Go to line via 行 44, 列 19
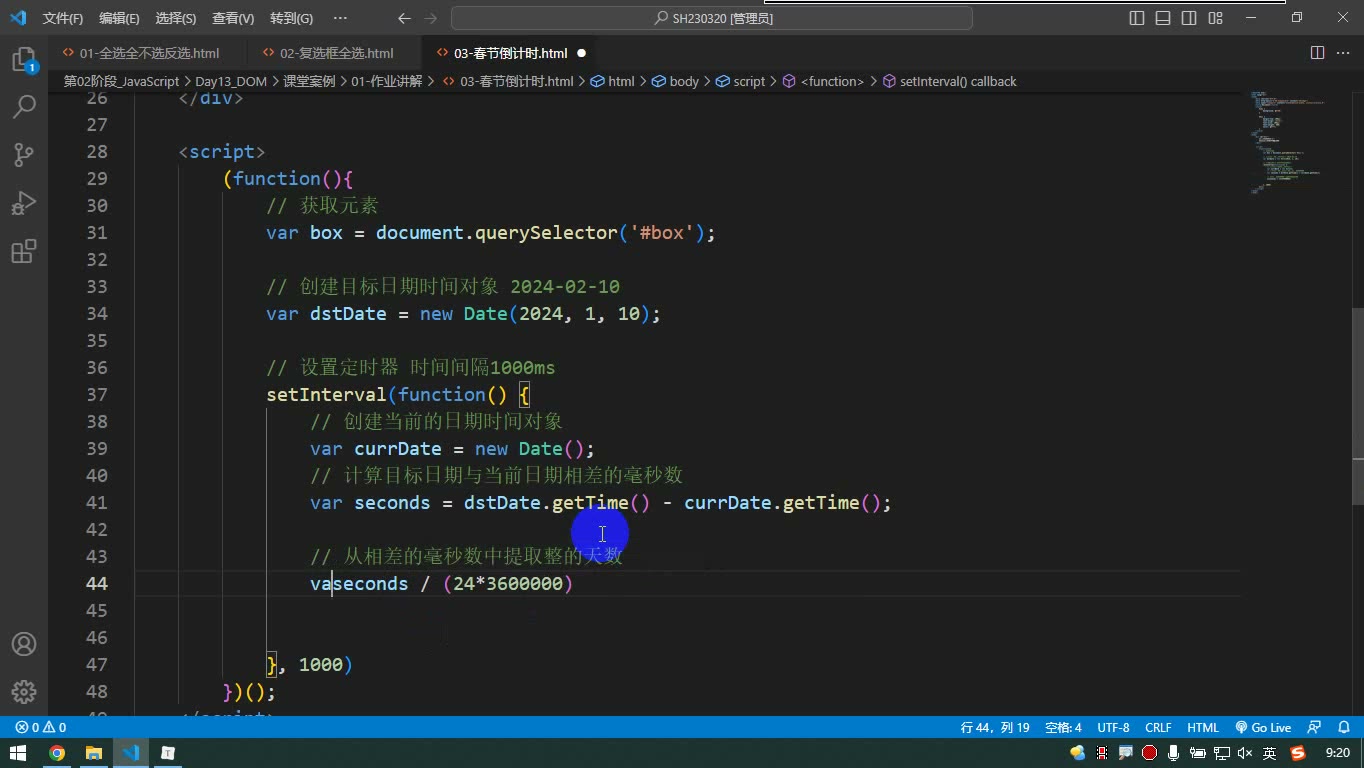Viewport: 1364px width, 768px height. click(x=995, y=728)
